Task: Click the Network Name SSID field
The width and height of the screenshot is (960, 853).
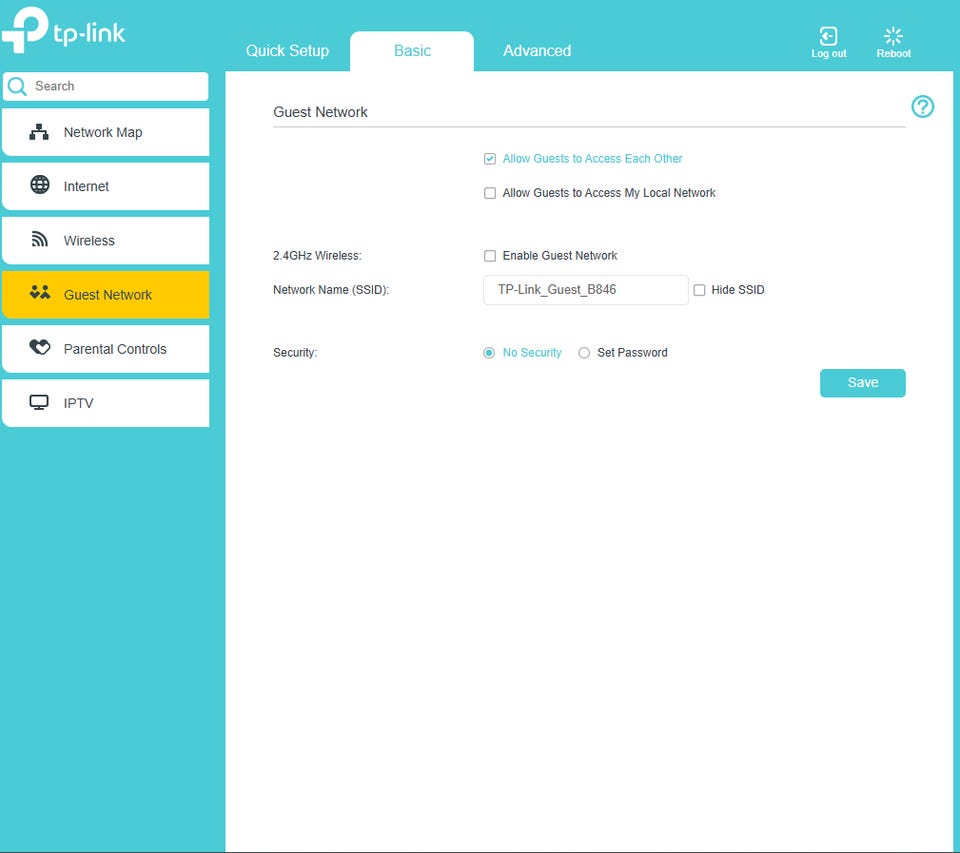Action: tap(585, 290)
